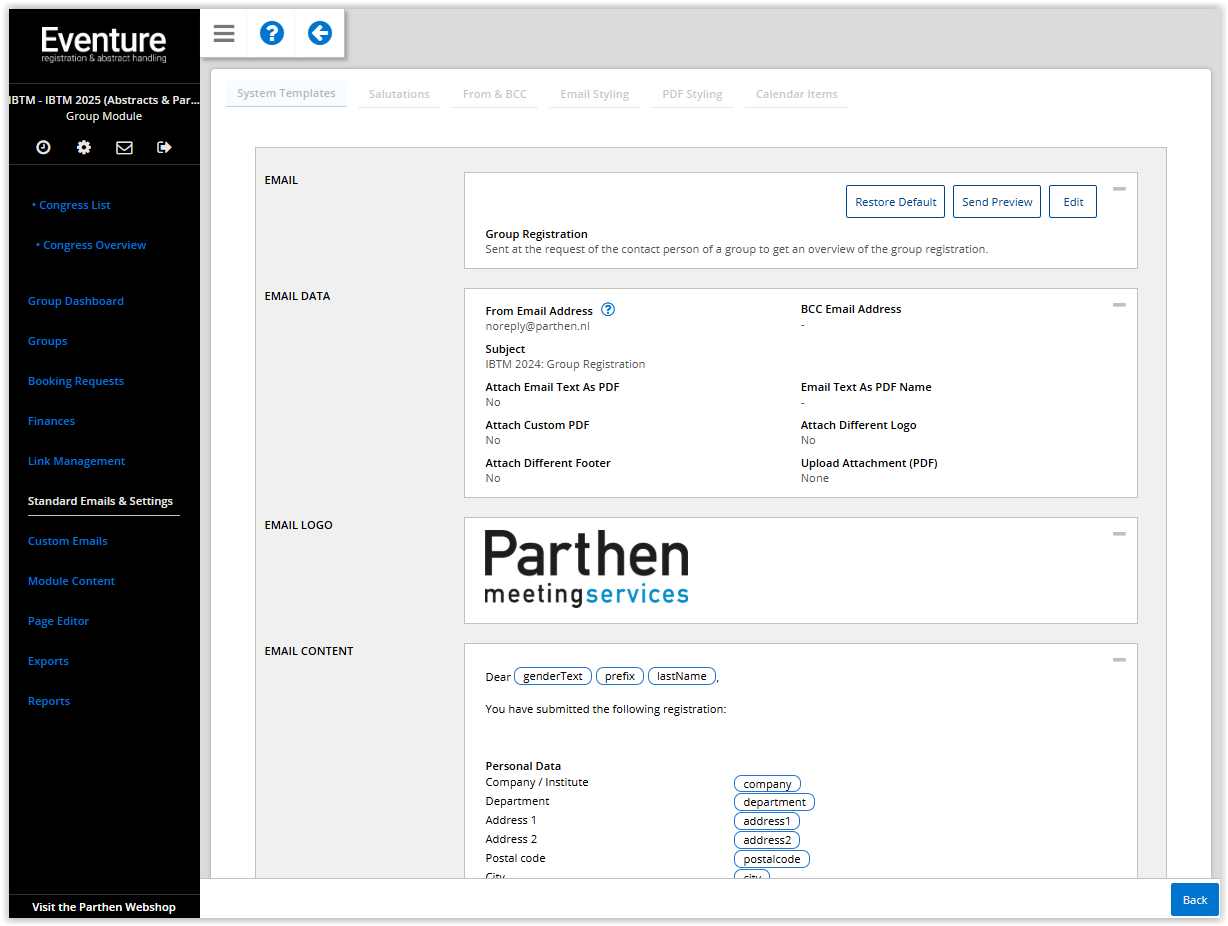Click the logout icon in sidebar
Screen dimensions: 1228x926
[x=165, y=147]
